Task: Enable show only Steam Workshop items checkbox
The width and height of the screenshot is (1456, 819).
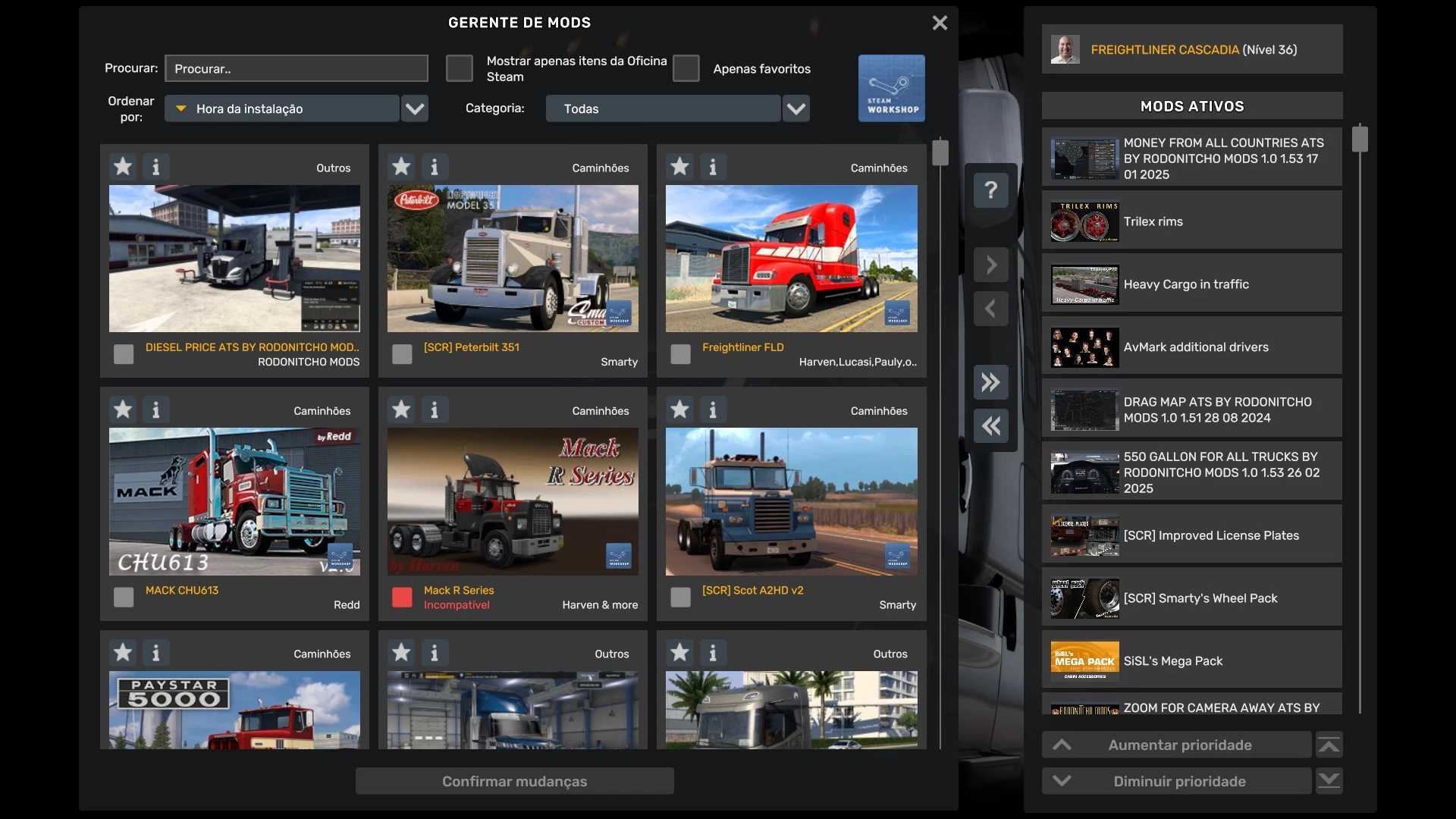Action: [460, 68]
